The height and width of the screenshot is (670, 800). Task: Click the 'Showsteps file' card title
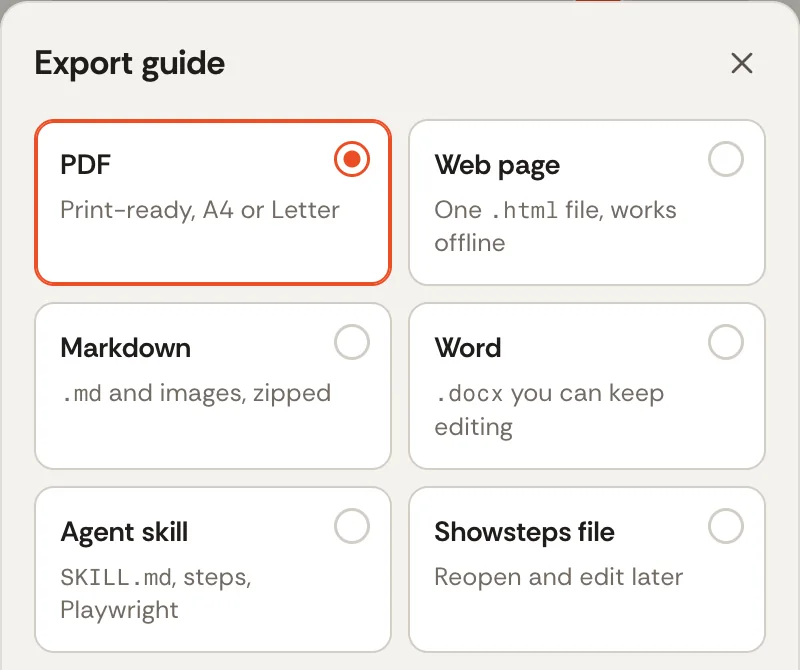pos(524,532)
